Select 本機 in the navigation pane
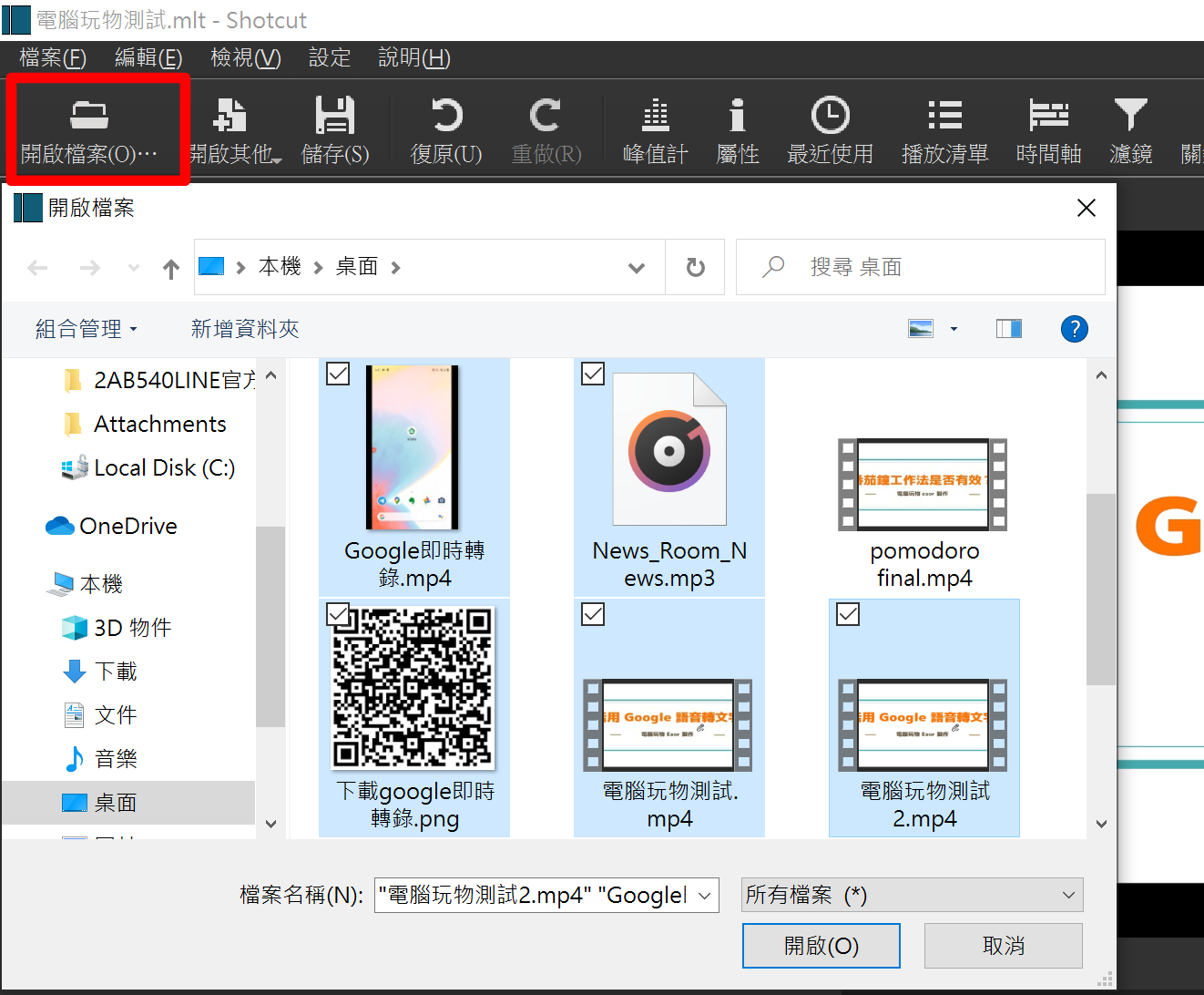Viewport: 1204px width, 995px height. coord(85,584)
